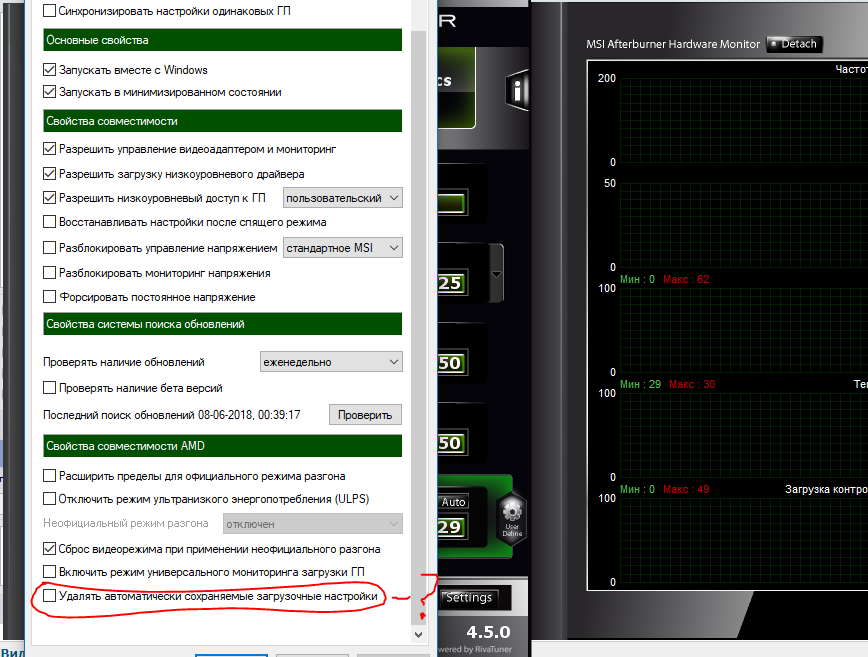Click the info 'i' icon in Afterburner
This screenshot has height=657, width=868.
pos(517,90)
